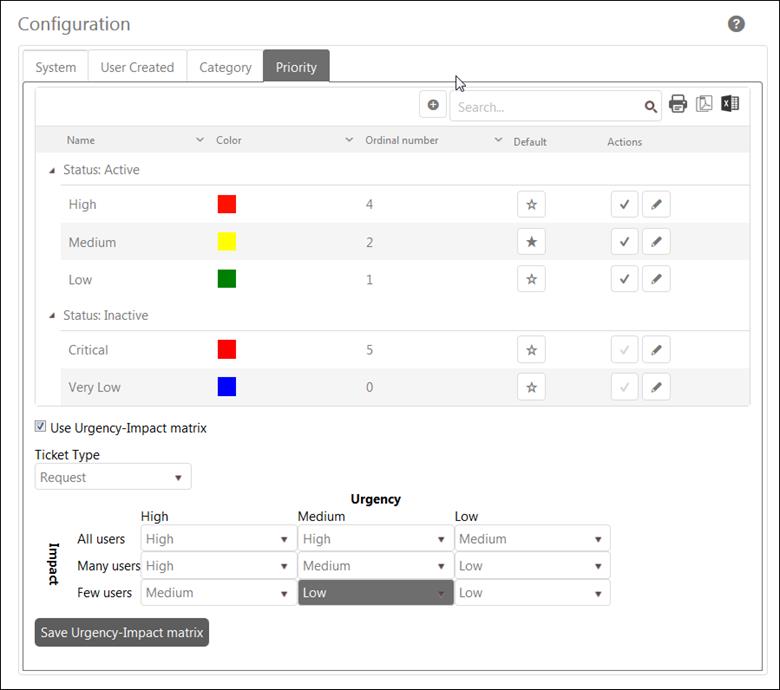This screenshot has height=690, width=780.
Task: Edit the High priority with pencil icon
Action: click(656, 204)
